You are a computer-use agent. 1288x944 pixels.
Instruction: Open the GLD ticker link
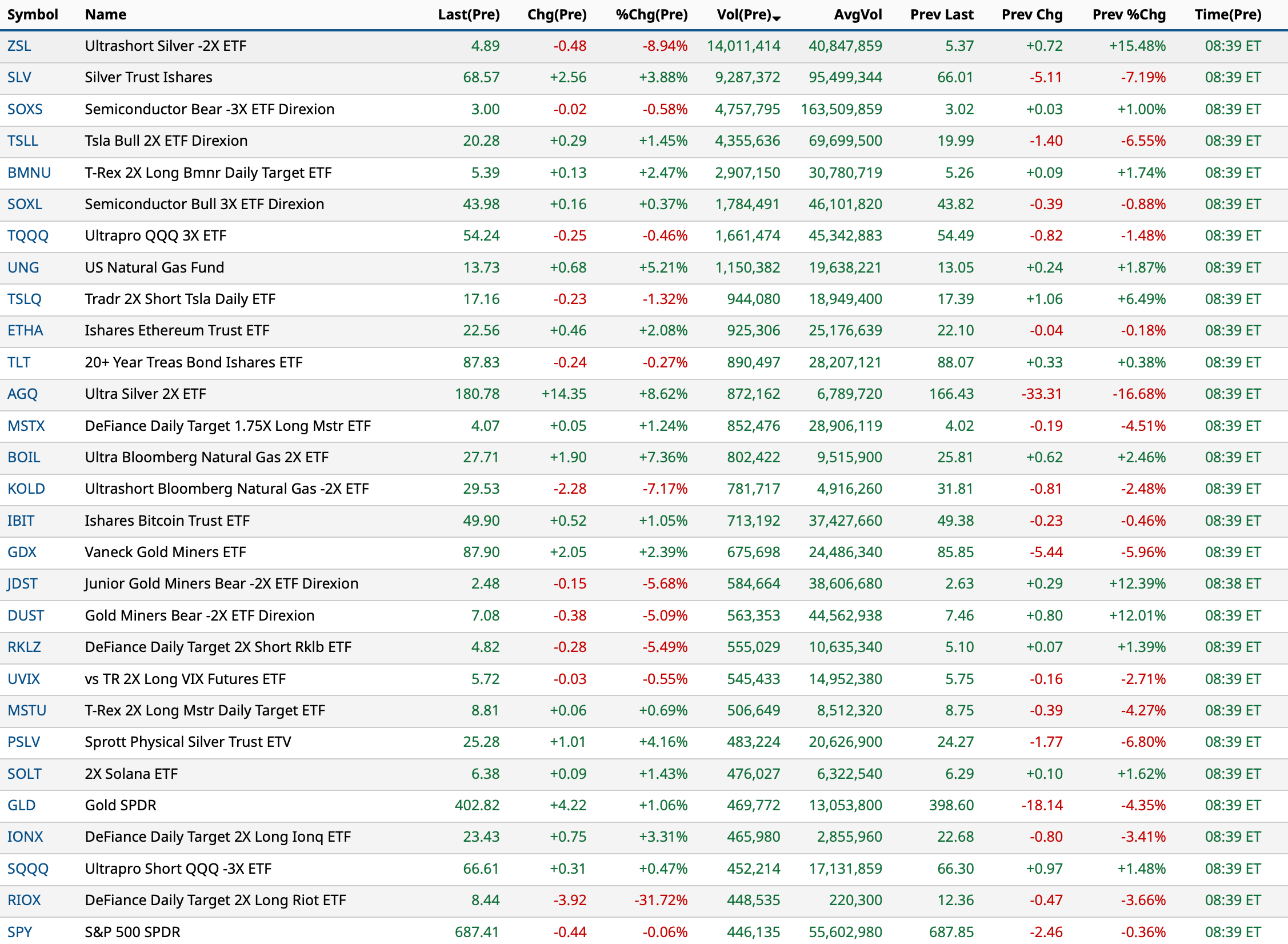tap(22, 805)
